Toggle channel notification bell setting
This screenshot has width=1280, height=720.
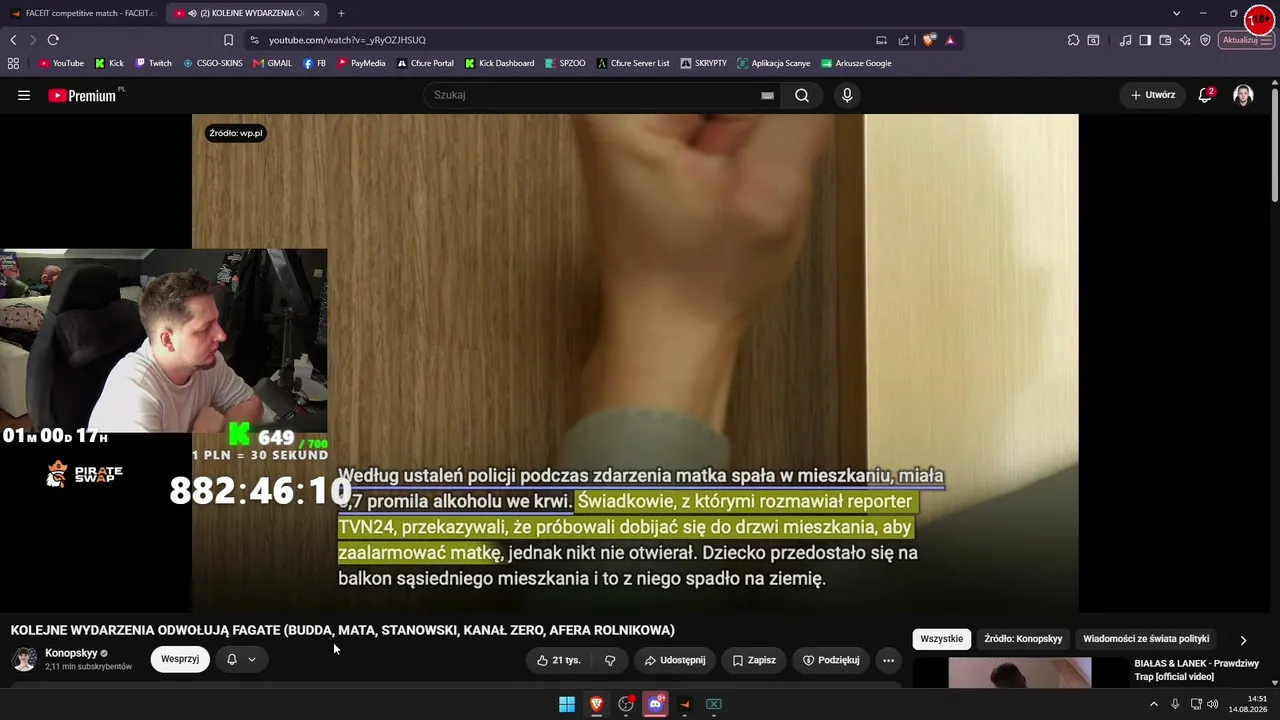[232, 659]
